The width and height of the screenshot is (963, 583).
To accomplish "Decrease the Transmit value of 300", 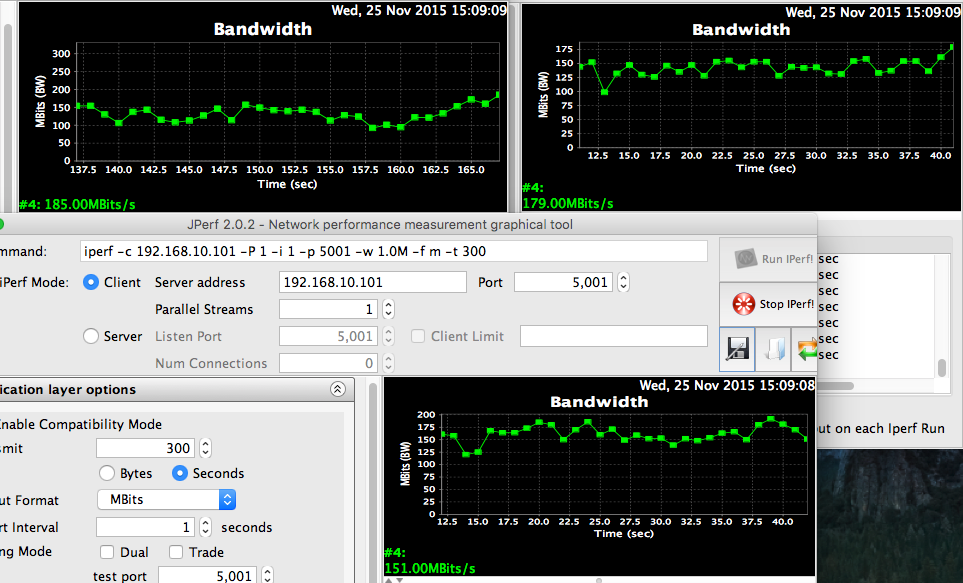I will 206,453.
